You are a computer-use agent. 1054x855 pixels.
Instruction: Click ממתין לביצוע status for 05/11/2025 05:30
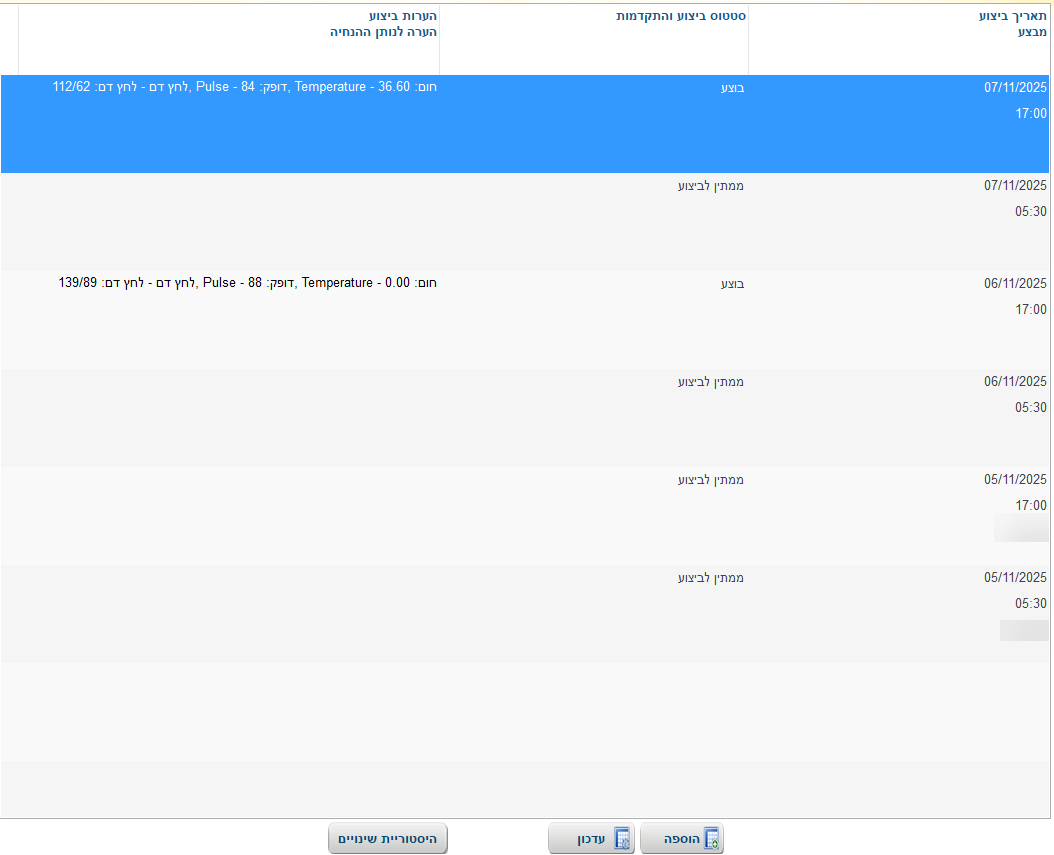click(x=711, y=578)
